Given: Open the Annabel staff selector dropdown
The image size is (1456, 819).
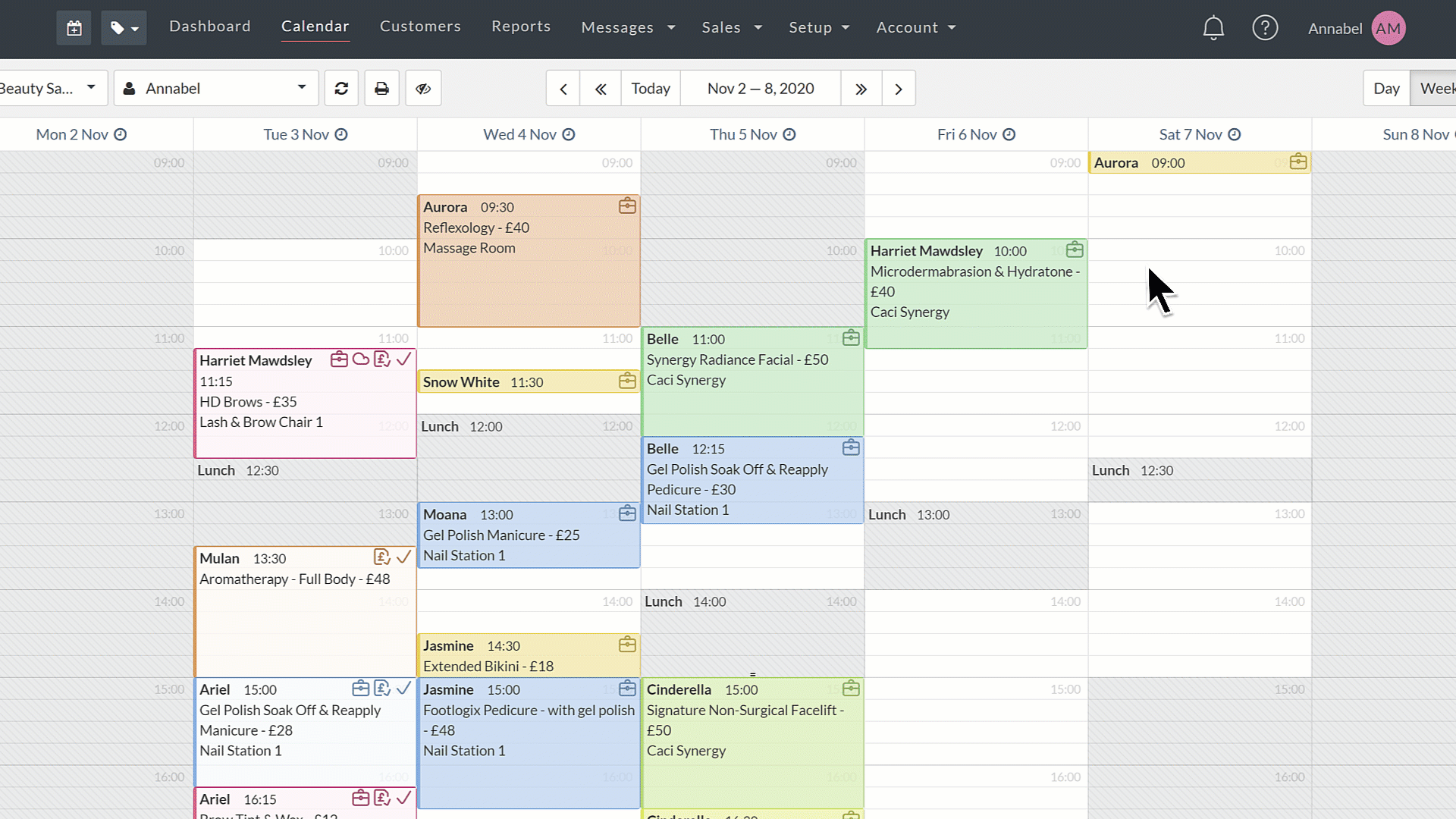Looking at the screenshot, I should pos(215,88).
